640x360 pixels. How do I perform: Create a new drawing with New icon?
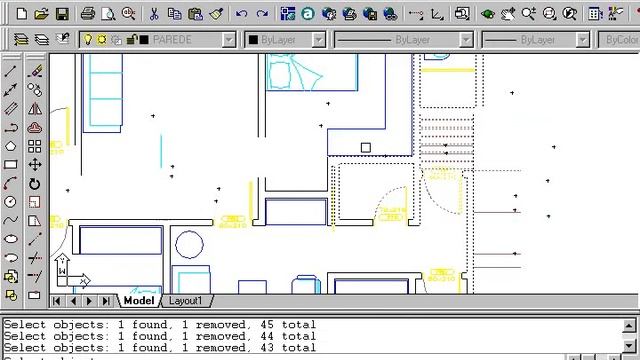tap(22, 14)
